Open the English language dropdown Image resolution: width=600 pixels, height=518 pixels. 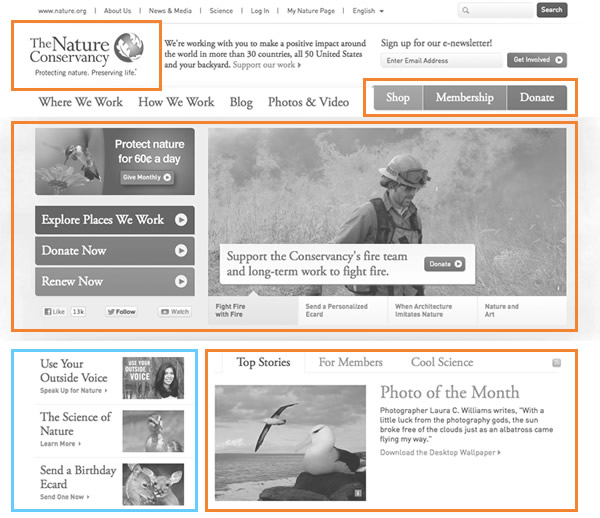368,11
